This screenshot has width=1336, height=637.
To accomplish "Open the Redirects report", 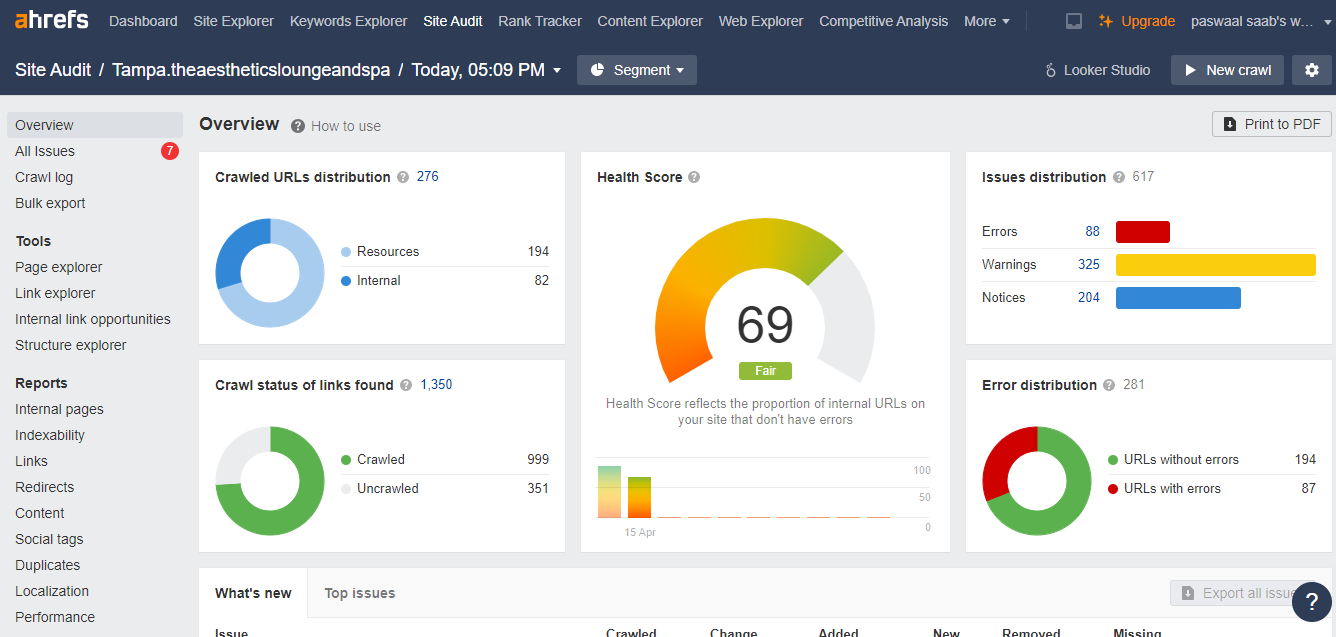I will tap(45, 487).
